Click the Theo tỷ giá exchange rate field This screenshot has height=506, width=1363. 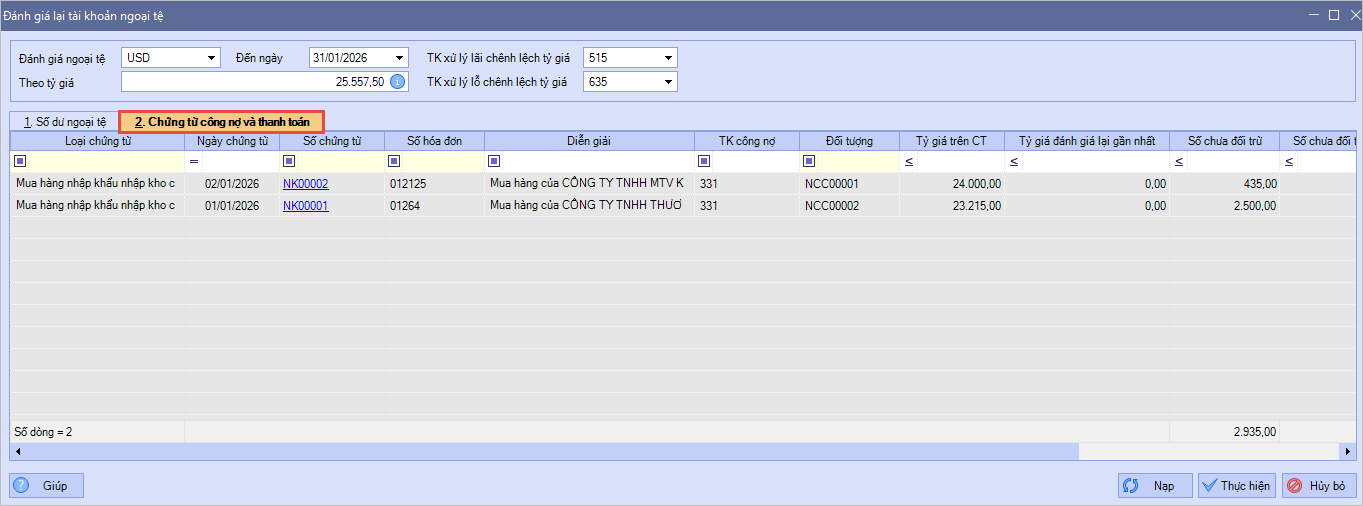[253, 82]
